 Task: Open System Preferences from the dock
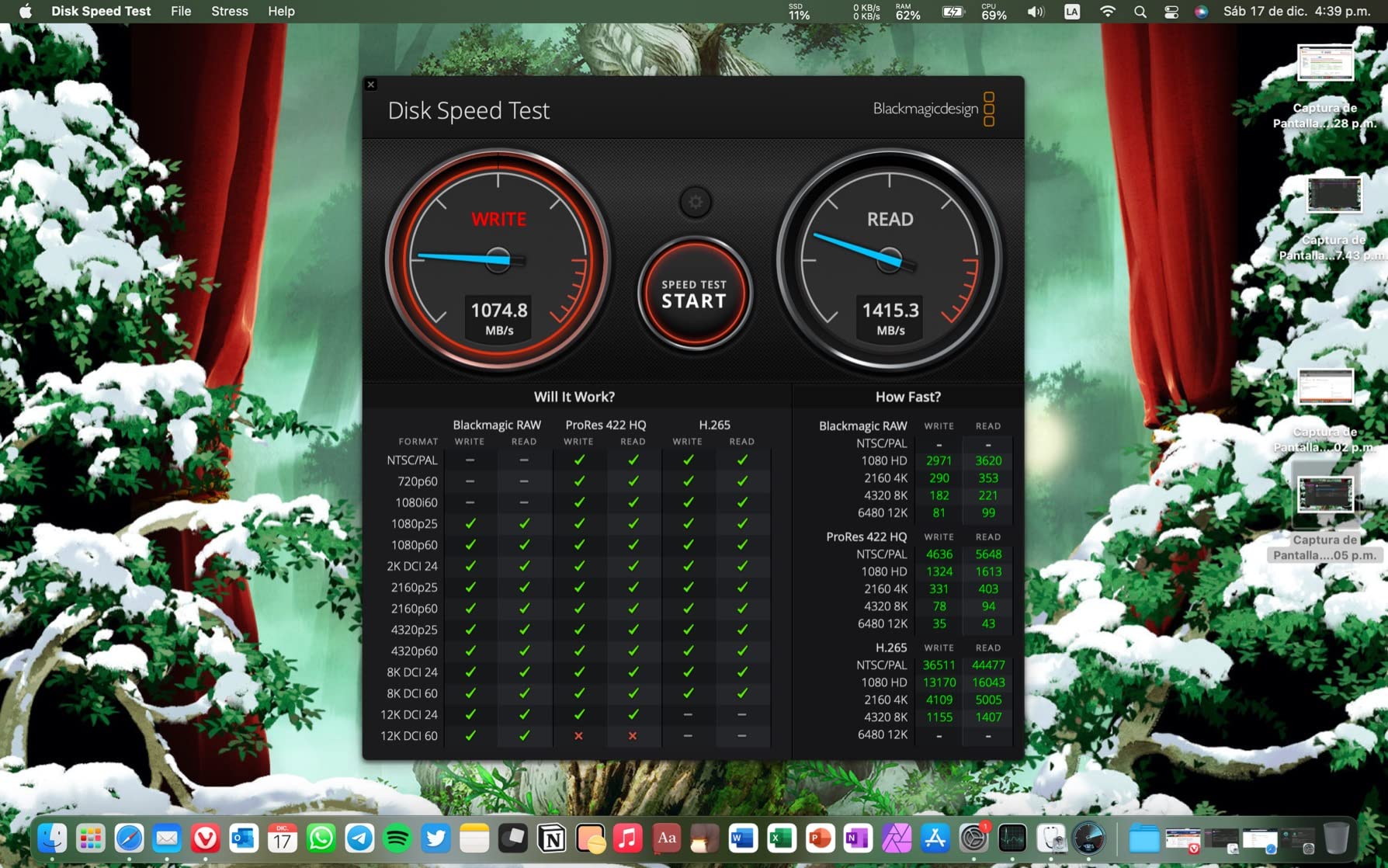point(973,838)
